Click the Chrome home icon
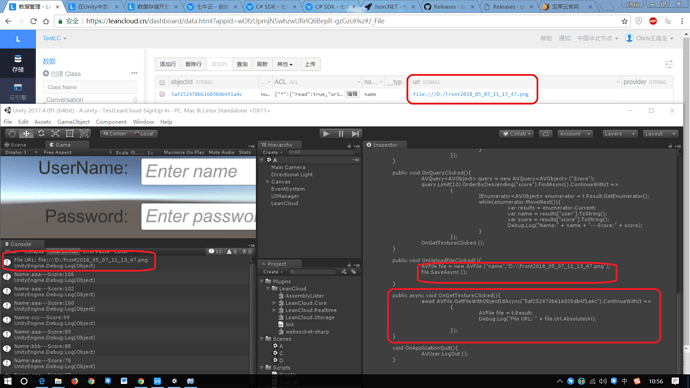The width and height of the screenshot is (690, 388). click(x=46, y=21)
